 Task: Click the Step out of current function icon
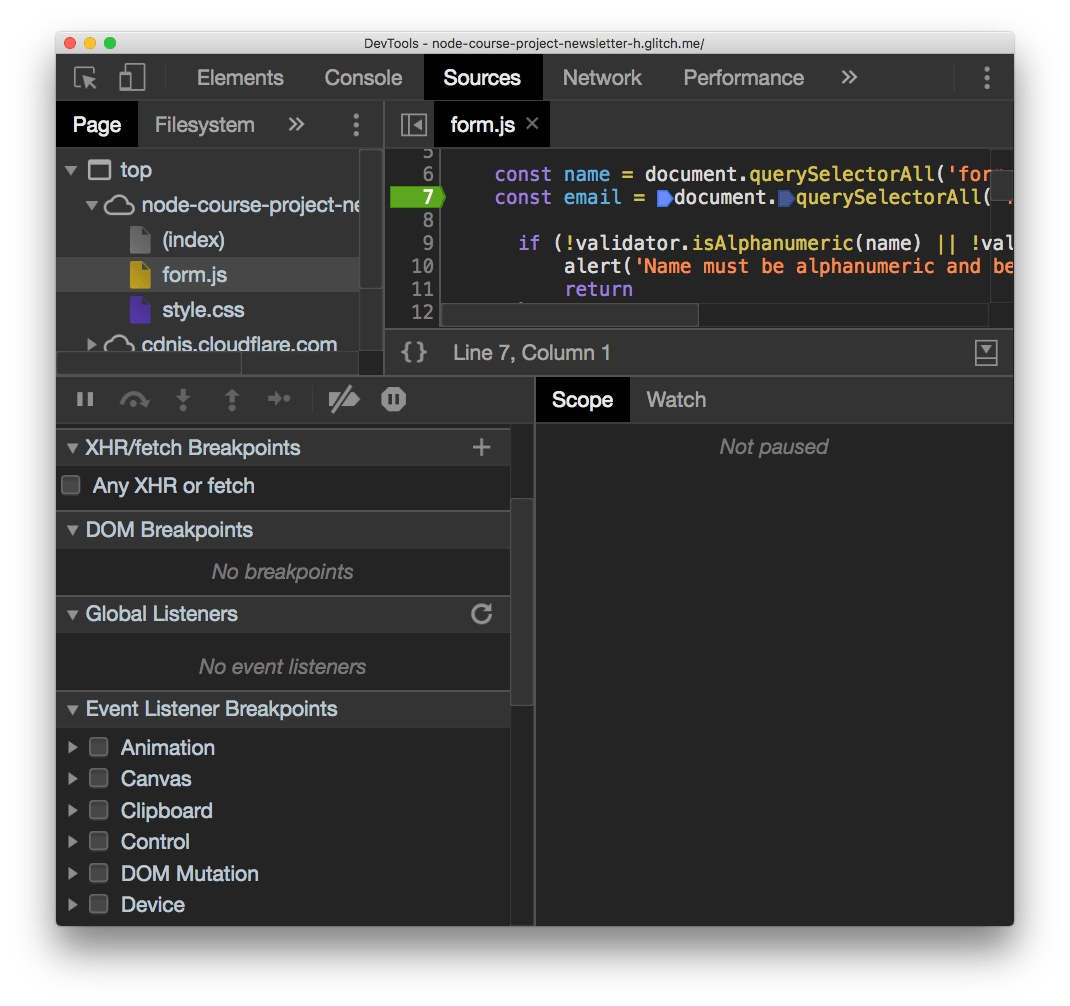(231, 399)
